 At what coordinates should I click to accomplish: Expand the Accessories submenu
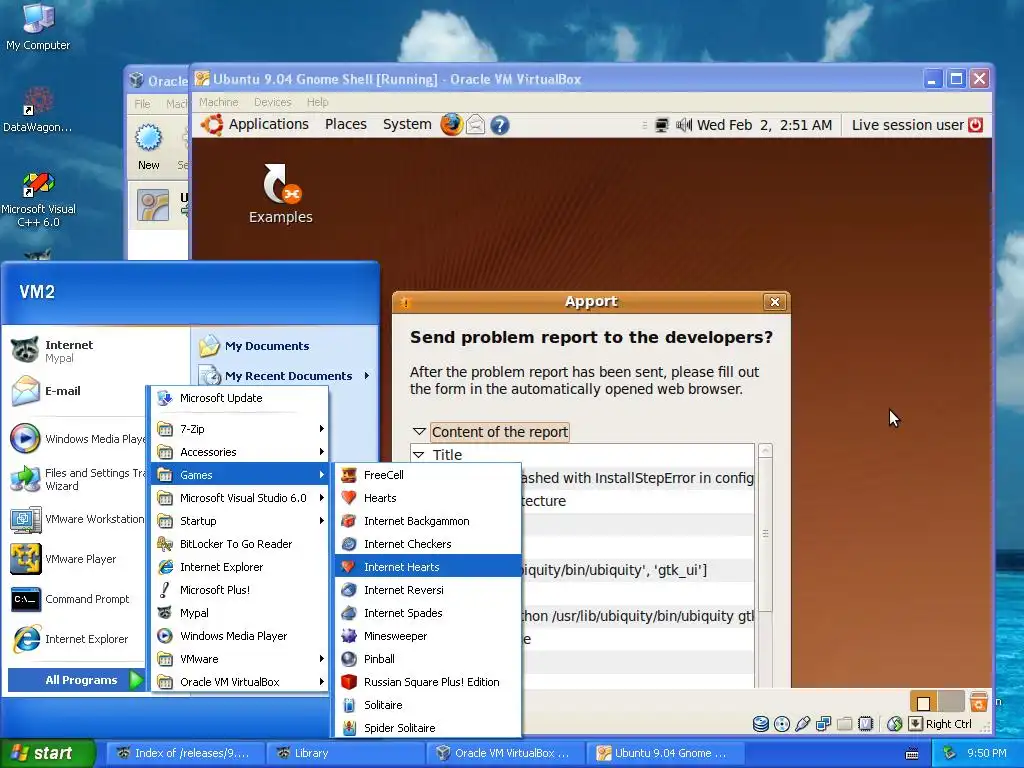click(240, 451)
